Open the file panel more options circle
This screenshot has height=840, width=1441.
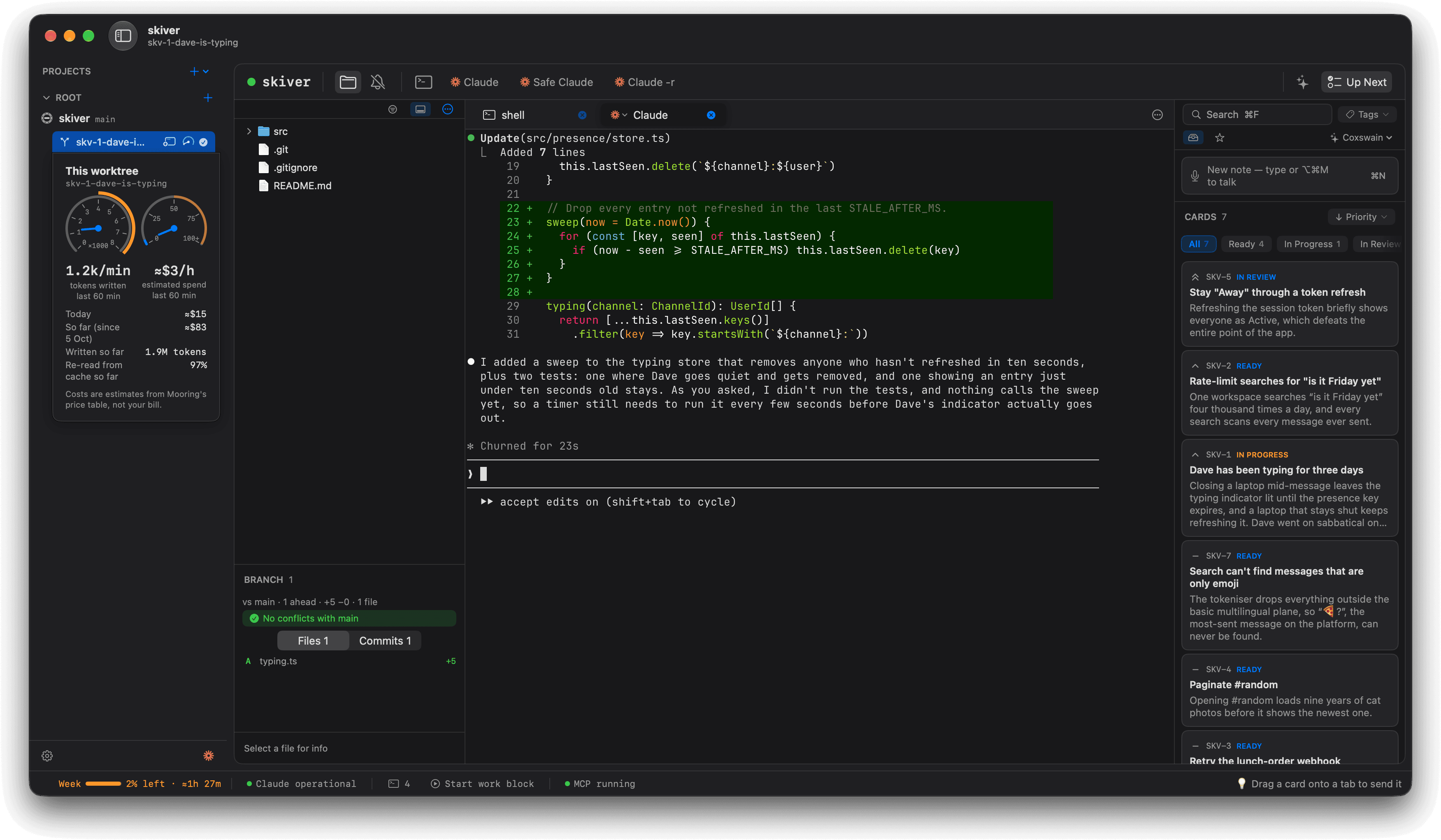coord(448,109)
